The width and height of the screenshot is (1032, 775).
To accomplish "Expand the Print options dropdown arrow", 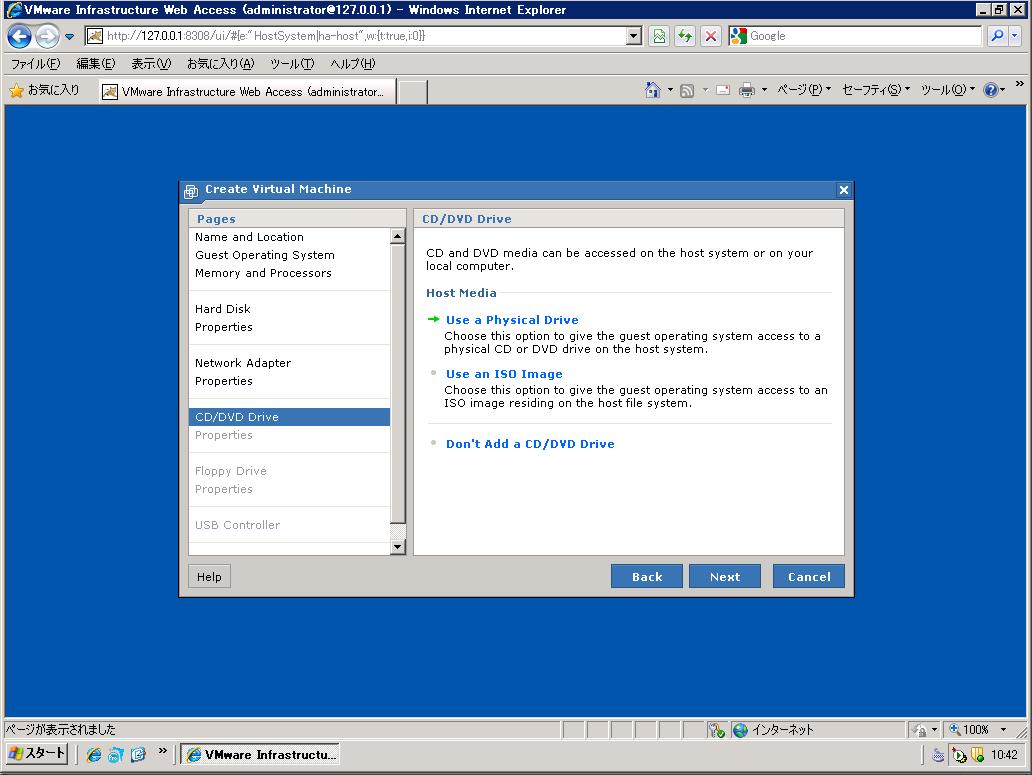I will pyautogui.click(x=764, y=90).
